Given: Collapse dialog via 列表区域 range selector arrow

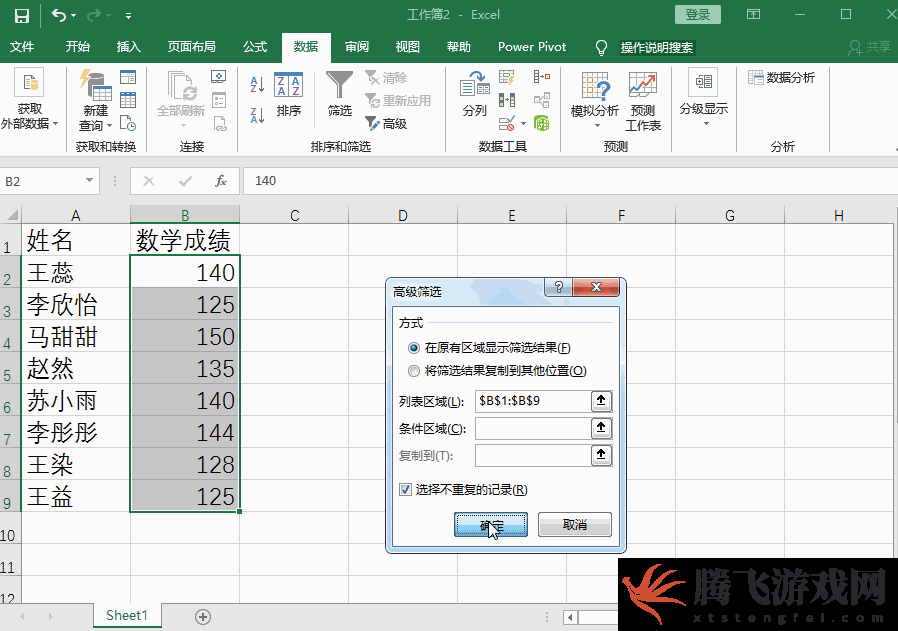Looking at the screenshot, I should 601,401.
